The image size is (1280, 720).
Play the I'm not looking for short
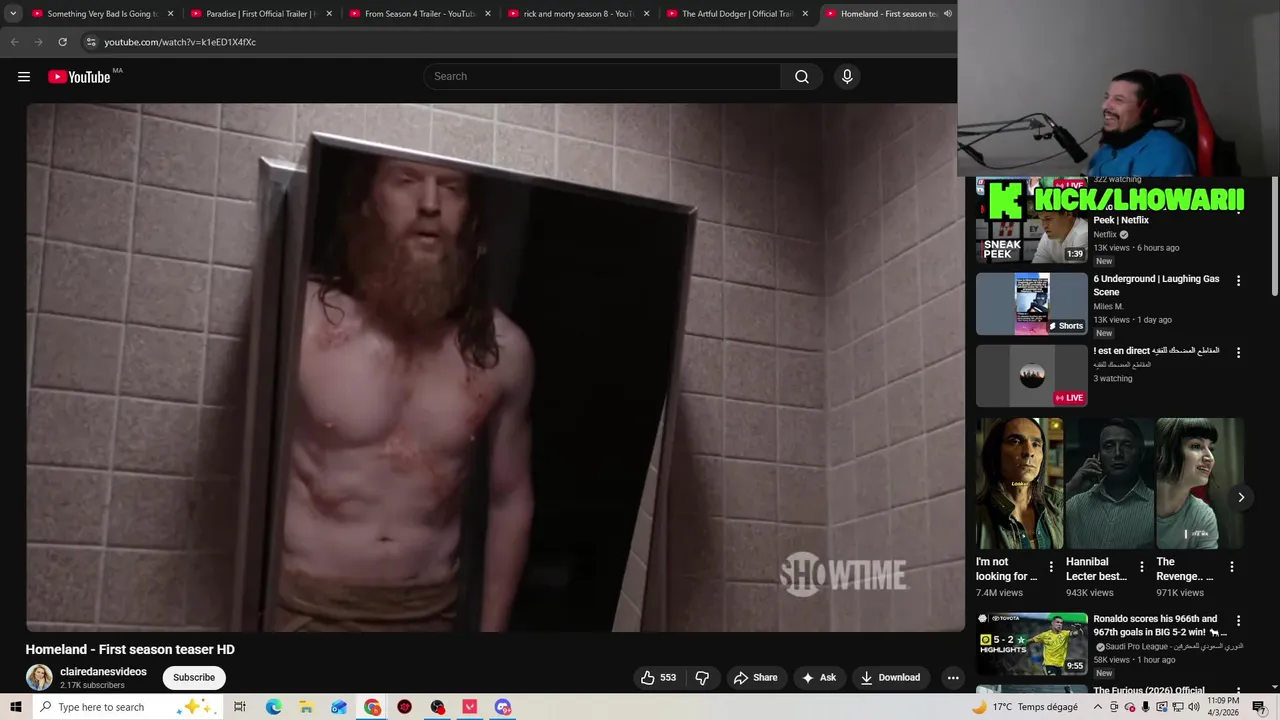point(1019,483)
